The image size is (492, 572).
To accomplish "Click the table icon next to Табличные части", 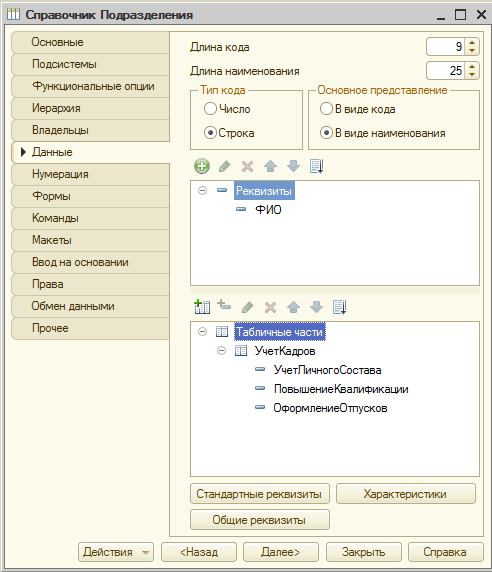I will coord(222,332).
